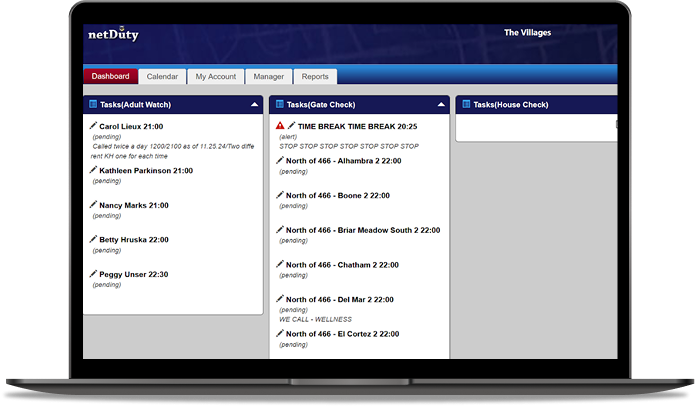Edit the Boone 2 task pencil
695x406 pixels.
coord(280,195)
